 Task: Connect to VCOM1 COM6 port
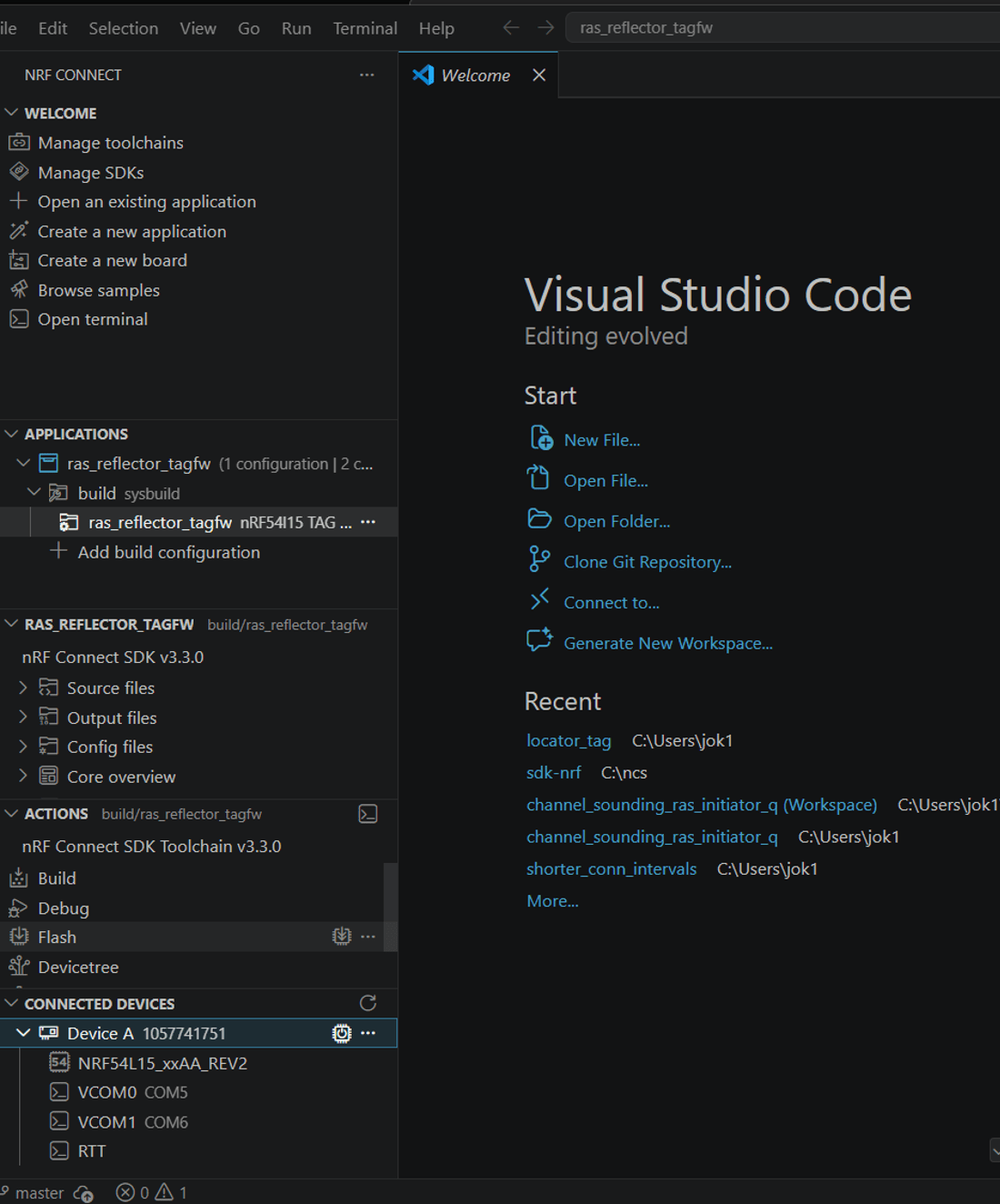[x=133, y=1122]
